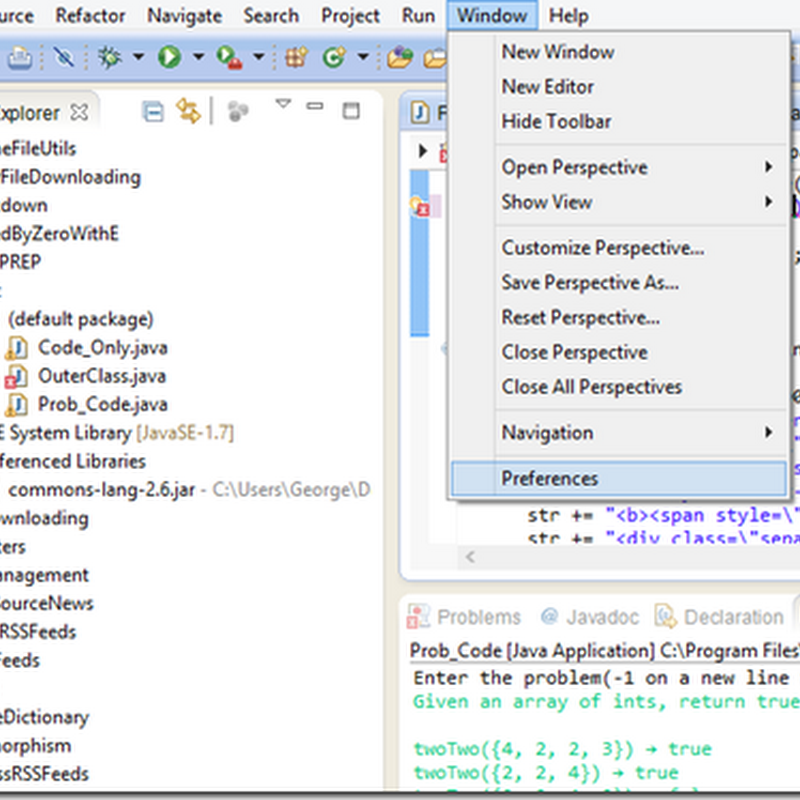Open the Package Explorer view menu triangle
Viewport: 800px width, 800px height.
coord(283,104)
